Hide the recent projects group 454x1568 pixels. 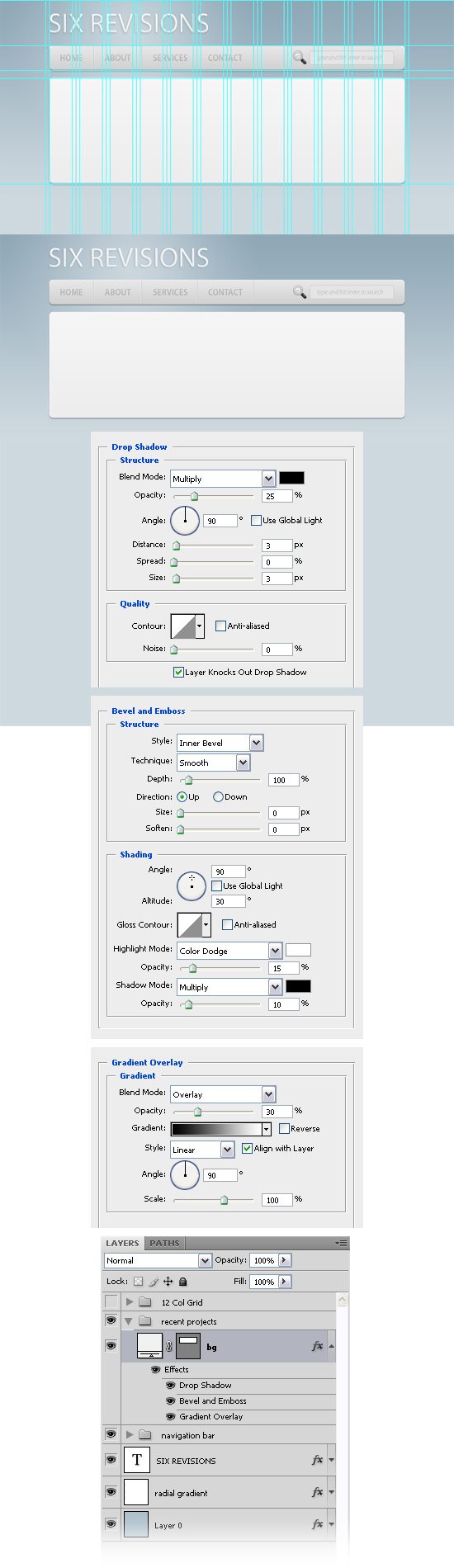point(111,1321)
